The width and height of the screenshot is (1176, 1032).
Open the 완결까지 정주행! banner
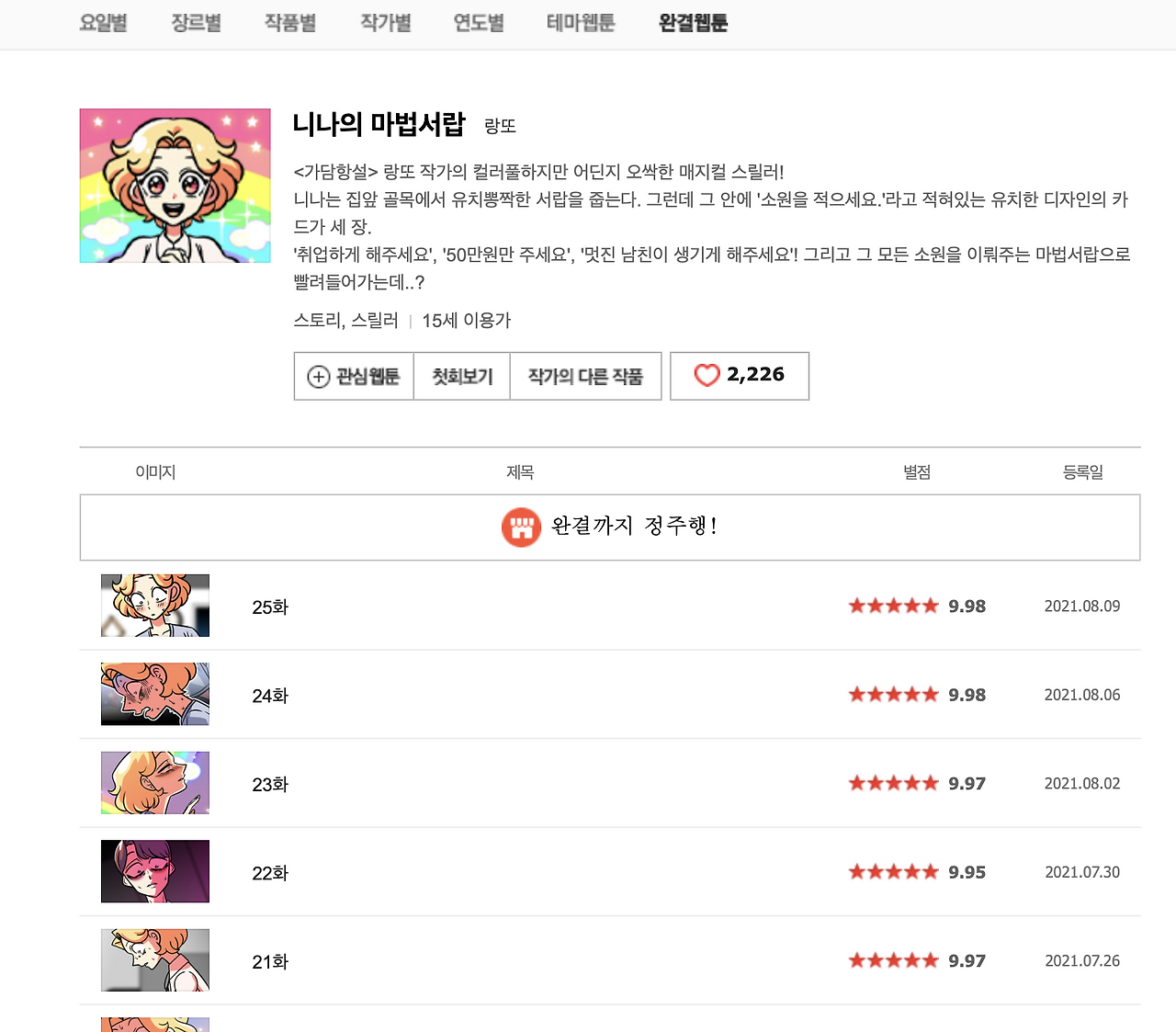tap(610, 527)
